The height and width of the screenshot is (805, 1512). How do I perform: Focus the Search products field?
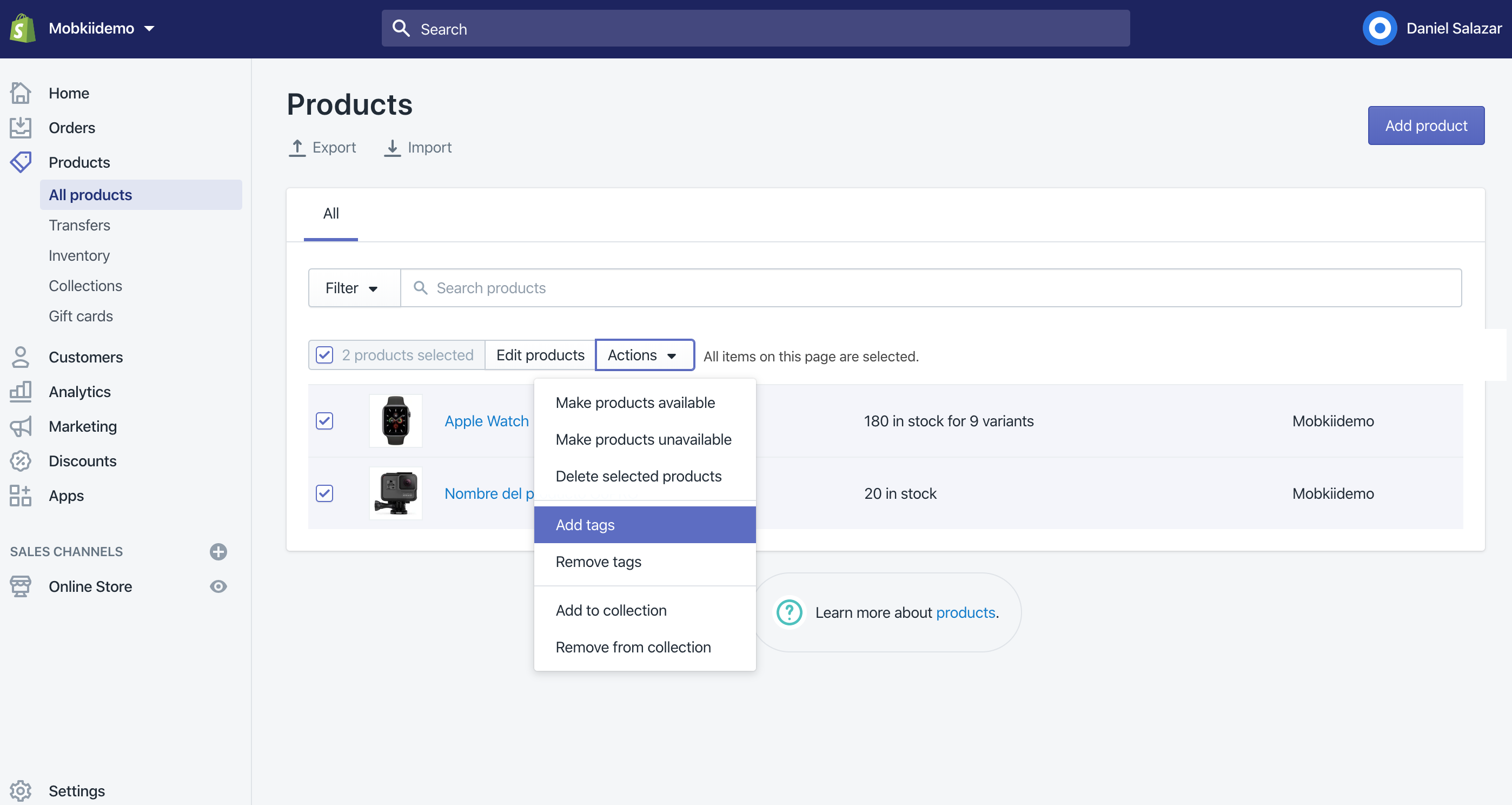coord(931,288)
